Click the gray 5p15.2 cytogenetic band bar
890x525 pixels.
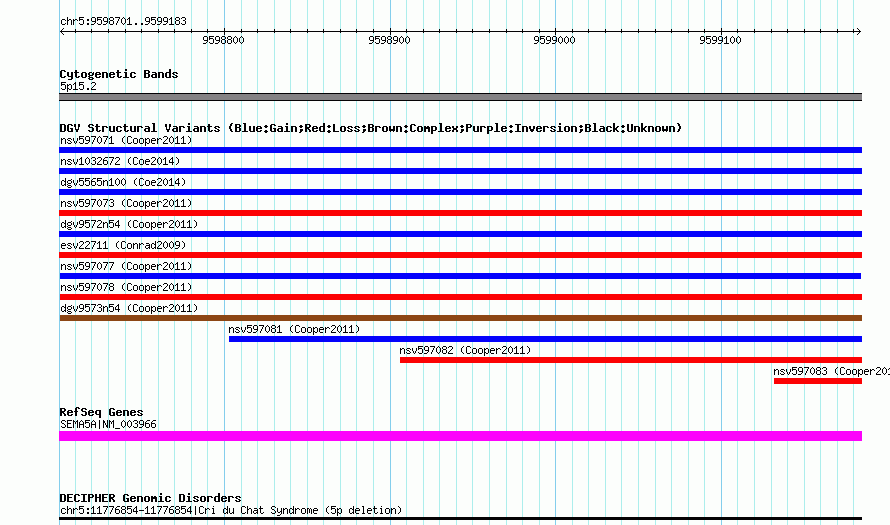(460, 97)
